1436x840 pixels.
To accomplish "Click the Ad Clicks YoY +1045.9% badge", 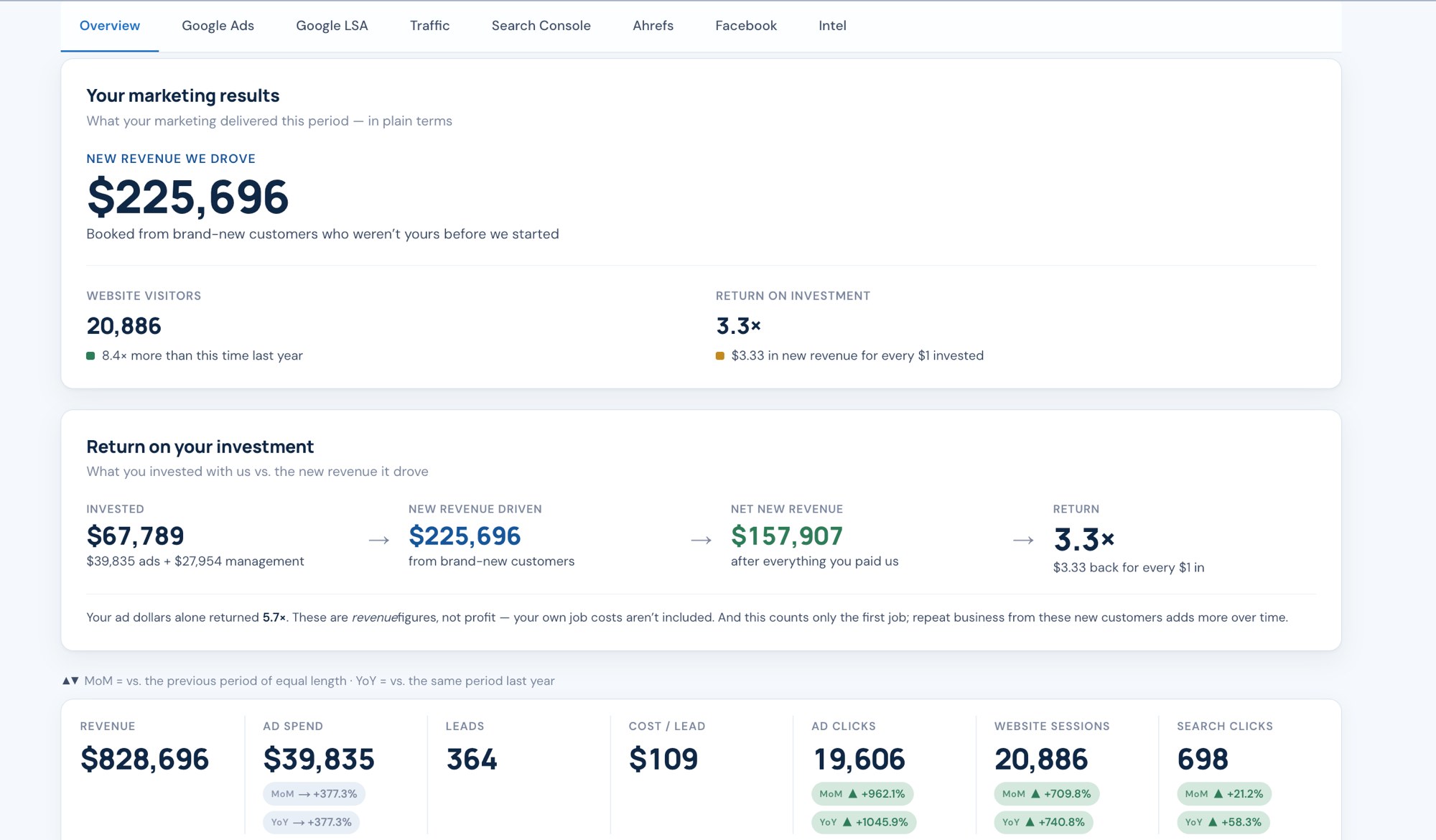I will (x=864, y=822).
